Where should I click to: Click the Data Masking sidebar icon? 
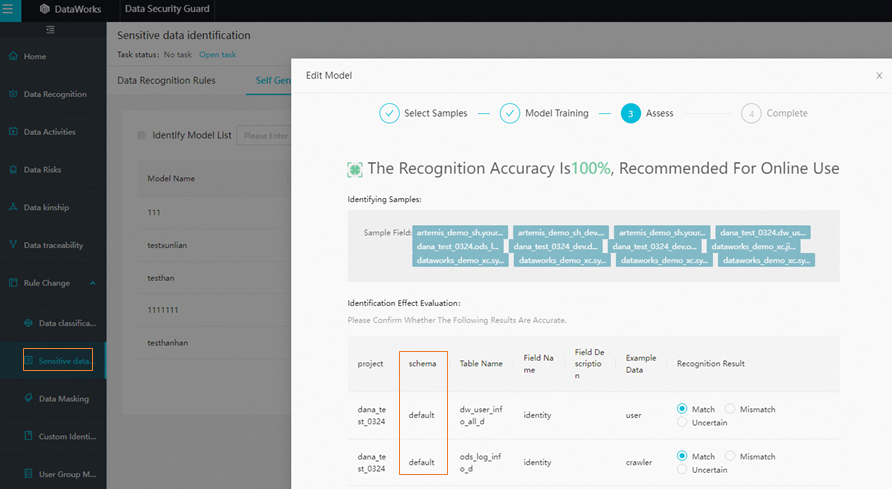coord(28,398)
